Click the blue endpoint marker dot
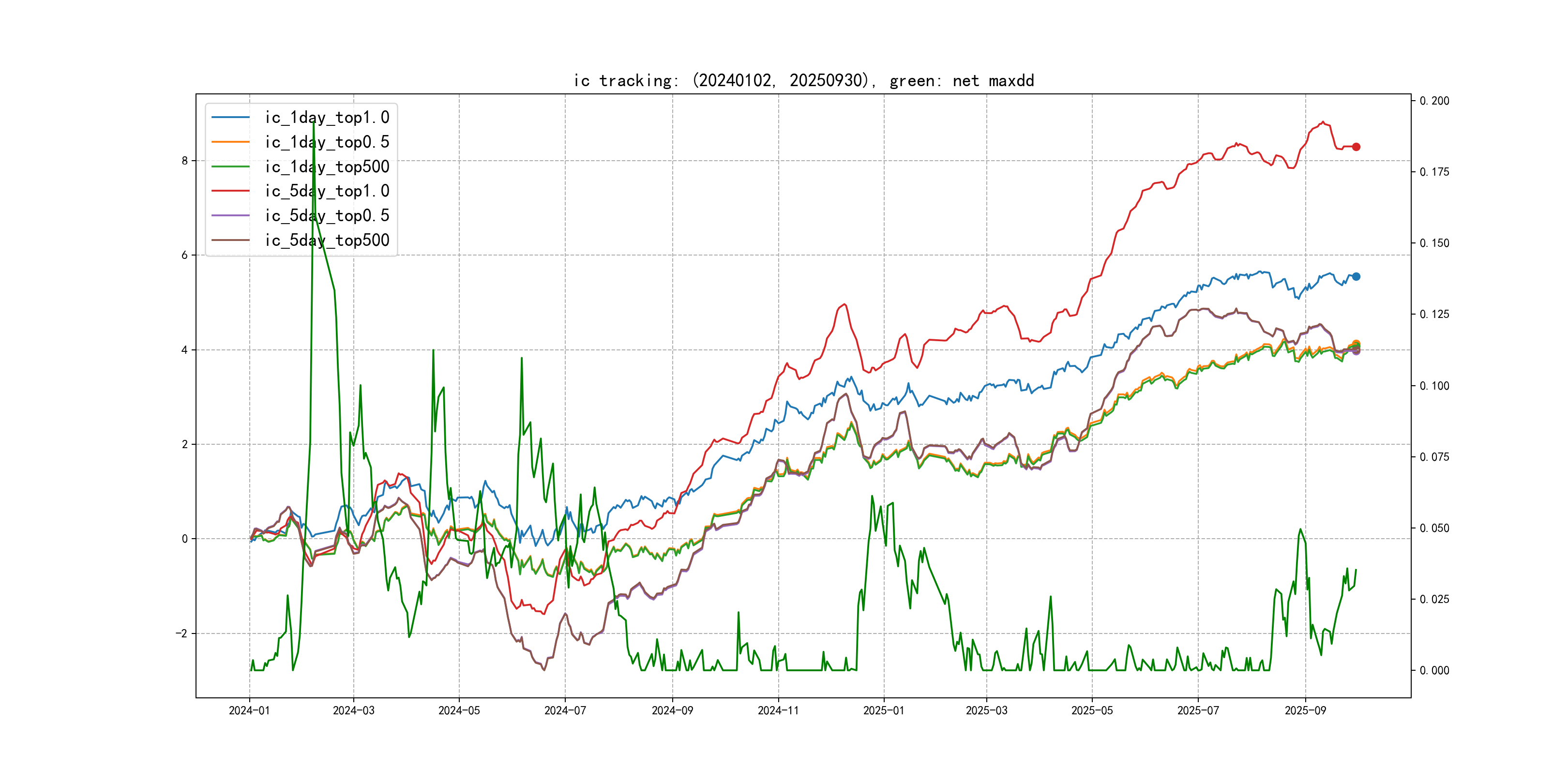1568x784 pixels. [x=1356, y=276]
